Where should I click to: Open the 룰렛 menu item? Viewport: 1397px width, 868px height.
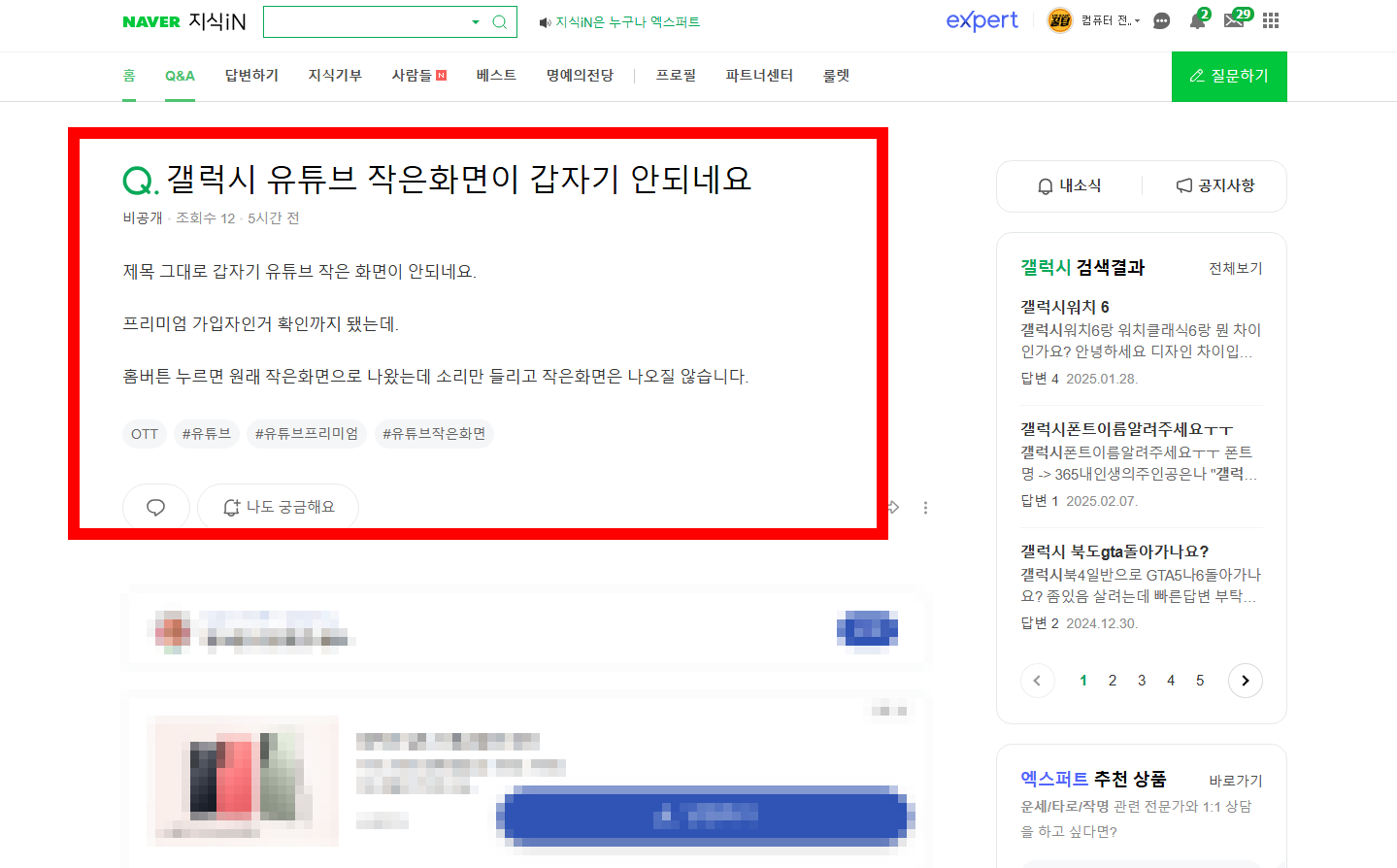(836, 75)
